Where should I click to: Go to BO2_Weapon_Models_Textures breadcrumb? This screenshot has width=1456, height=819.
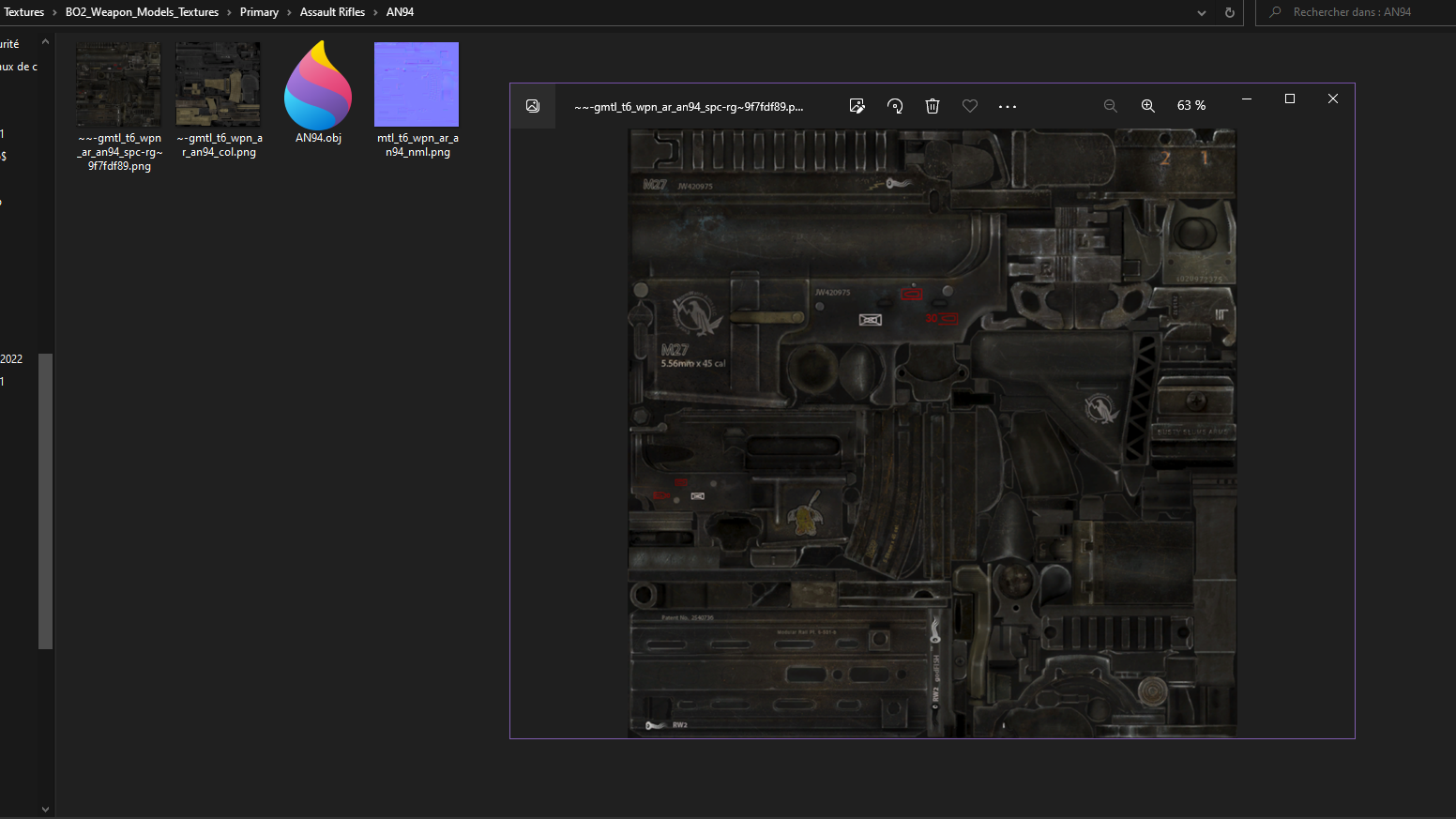tap(142, 12)
